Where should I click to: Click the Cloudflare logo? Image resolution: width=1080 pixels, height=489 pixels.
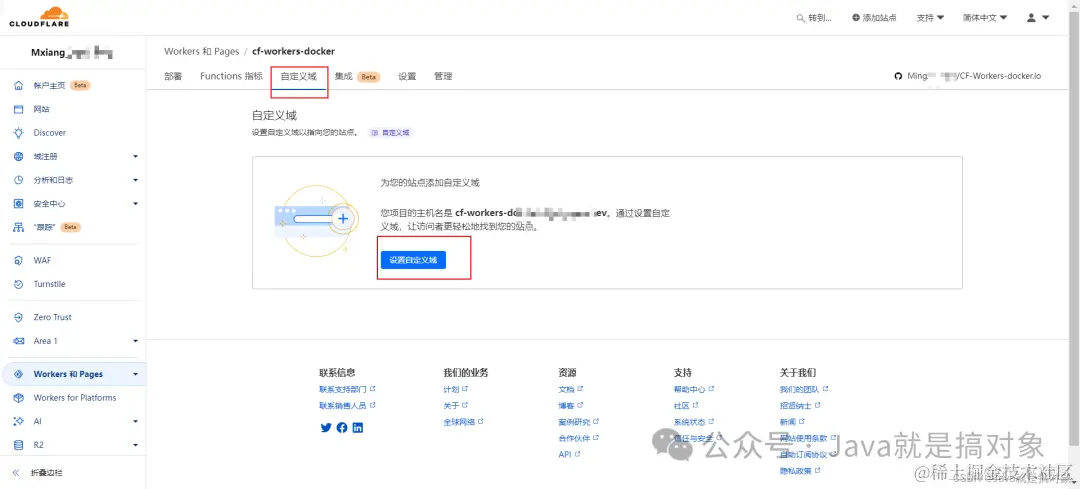pyautogui.click(x=39, y=17)
